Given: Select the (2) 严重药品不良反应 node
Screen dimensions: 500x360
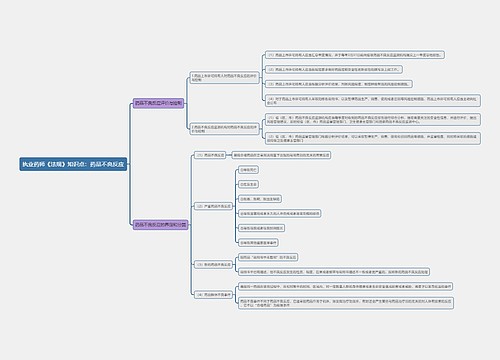Looking at the screenshot, I should click(x=213, y=206).
